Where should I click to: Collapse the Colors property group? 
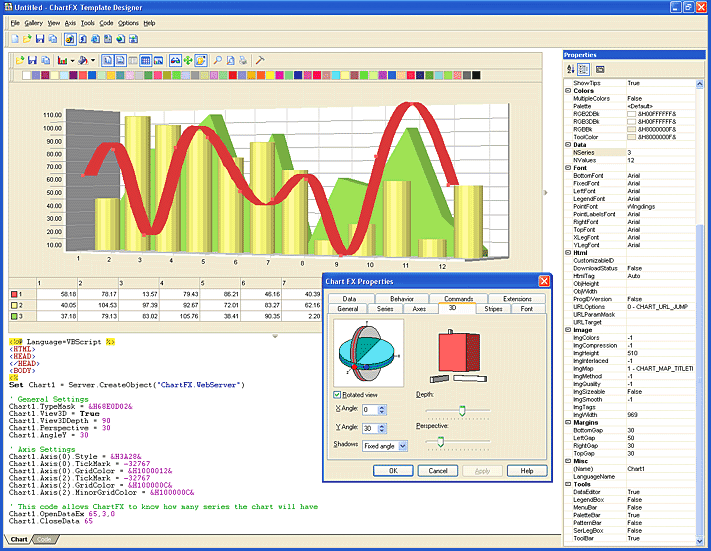568,91
